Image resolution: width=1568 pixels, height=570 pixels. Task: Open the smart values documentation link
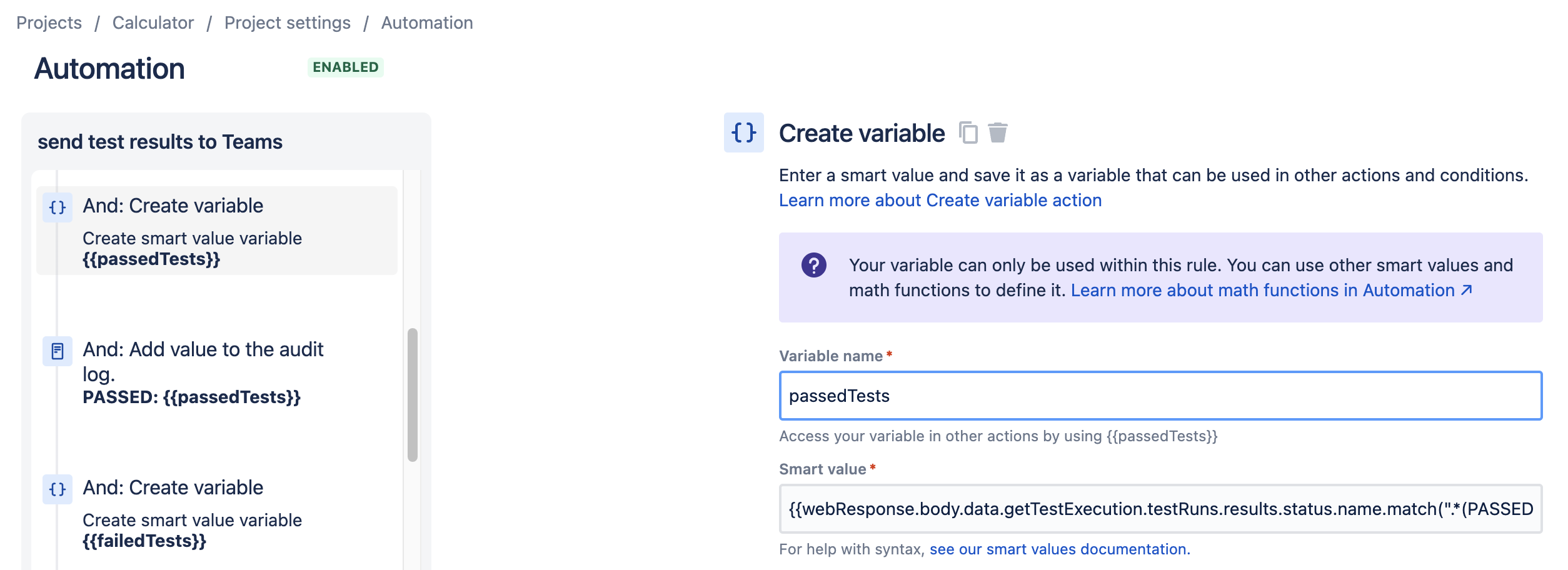[x=1060, y=549]
